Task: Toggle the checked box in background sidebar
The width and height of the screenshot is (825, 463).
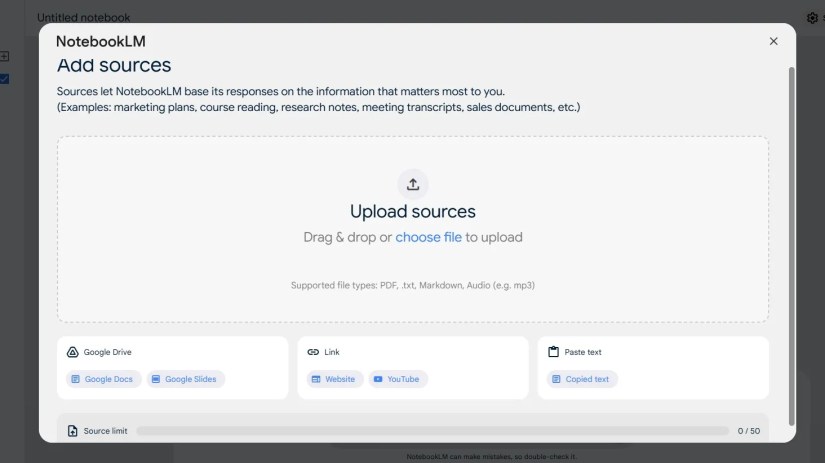Action: [x=4, y=79]
